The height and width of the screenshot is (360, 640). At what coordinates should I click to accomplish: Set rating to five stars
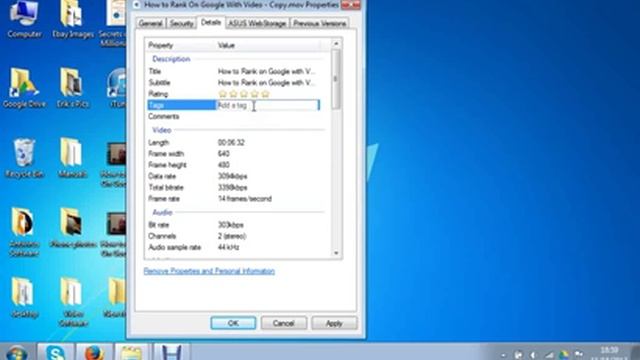[265, 94]
